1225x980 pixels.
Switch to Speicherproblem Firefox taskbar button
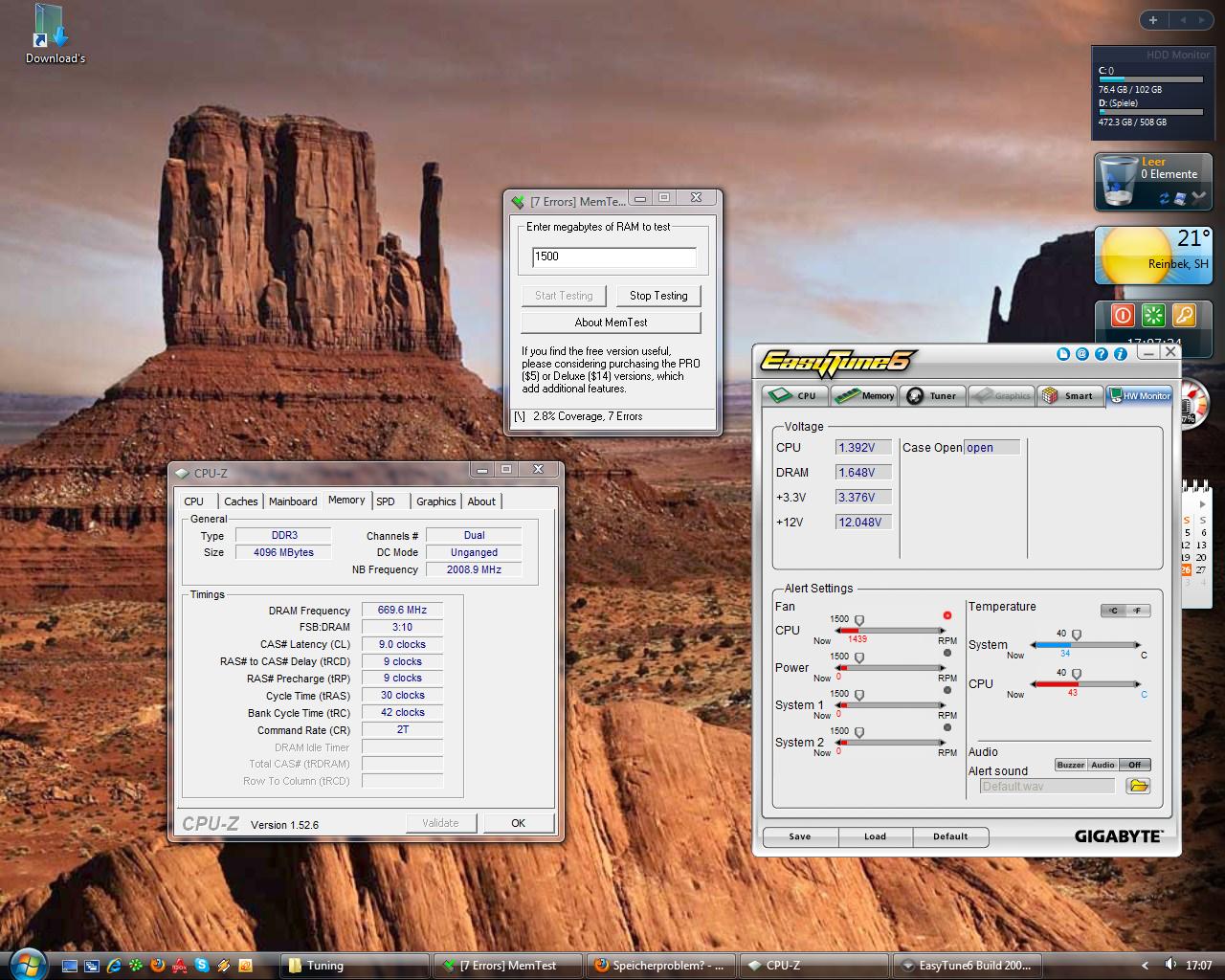659,965
